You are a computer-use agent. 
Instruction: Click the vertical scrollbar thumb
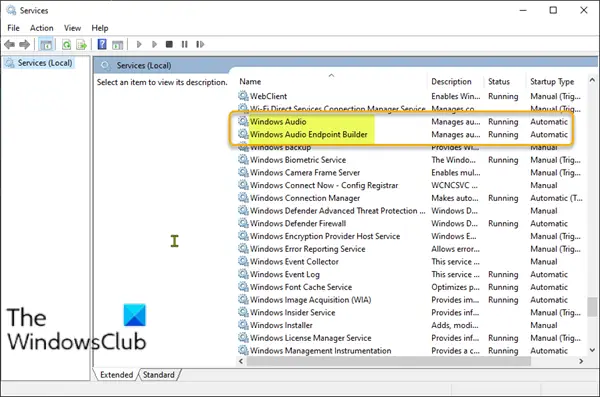point(592,306)
